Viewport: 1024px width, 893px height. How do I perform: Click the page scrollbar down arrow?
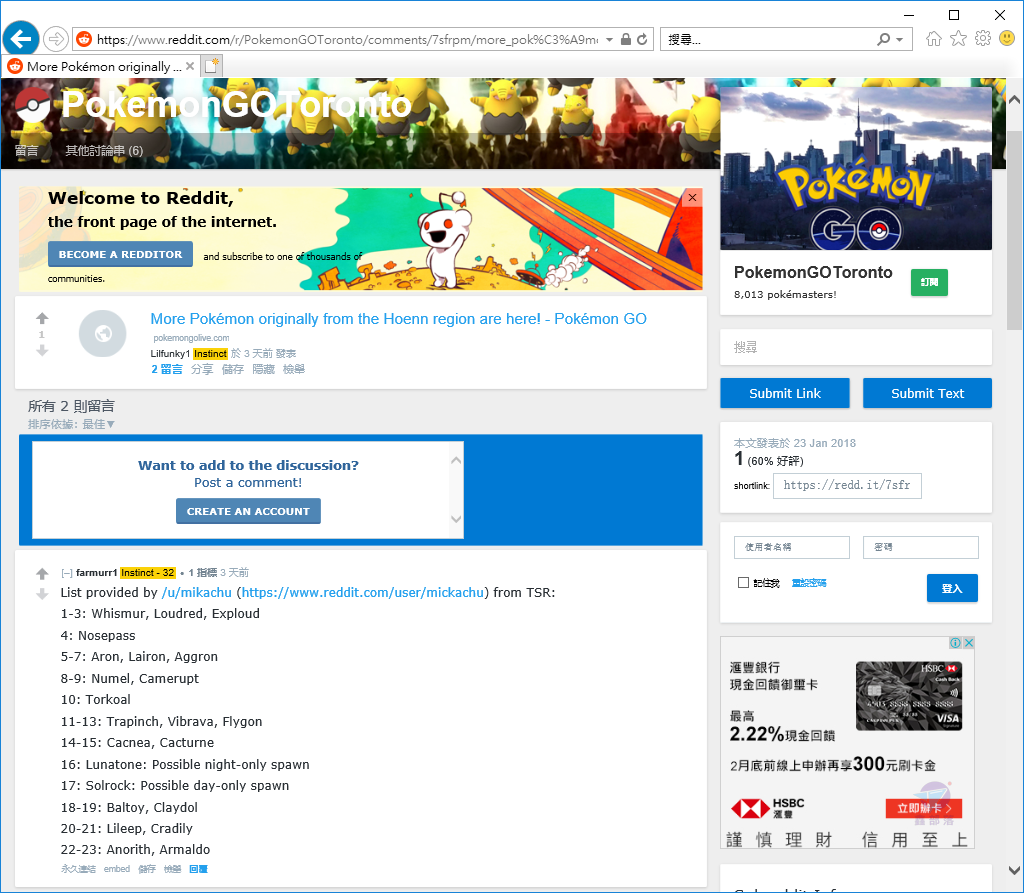[1014, 870]
